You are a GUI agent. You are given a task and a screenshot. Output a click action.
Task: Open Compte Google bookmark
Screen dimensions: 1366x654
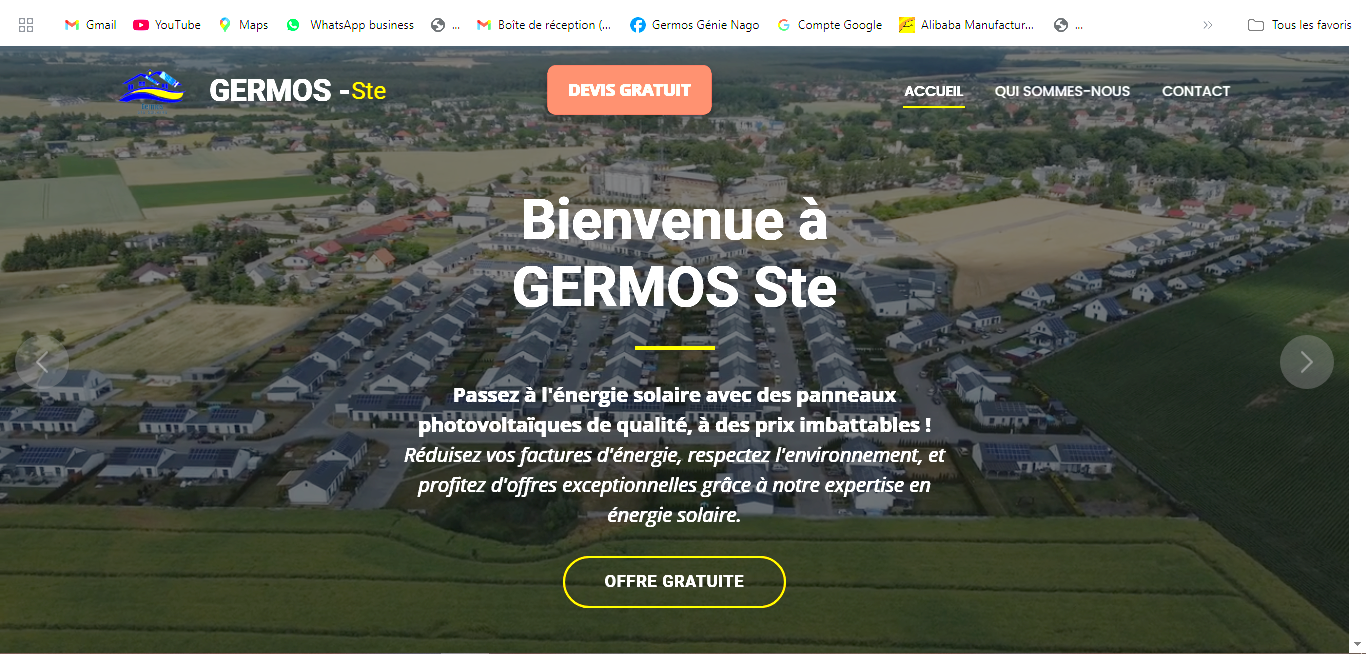coord(829,25)
